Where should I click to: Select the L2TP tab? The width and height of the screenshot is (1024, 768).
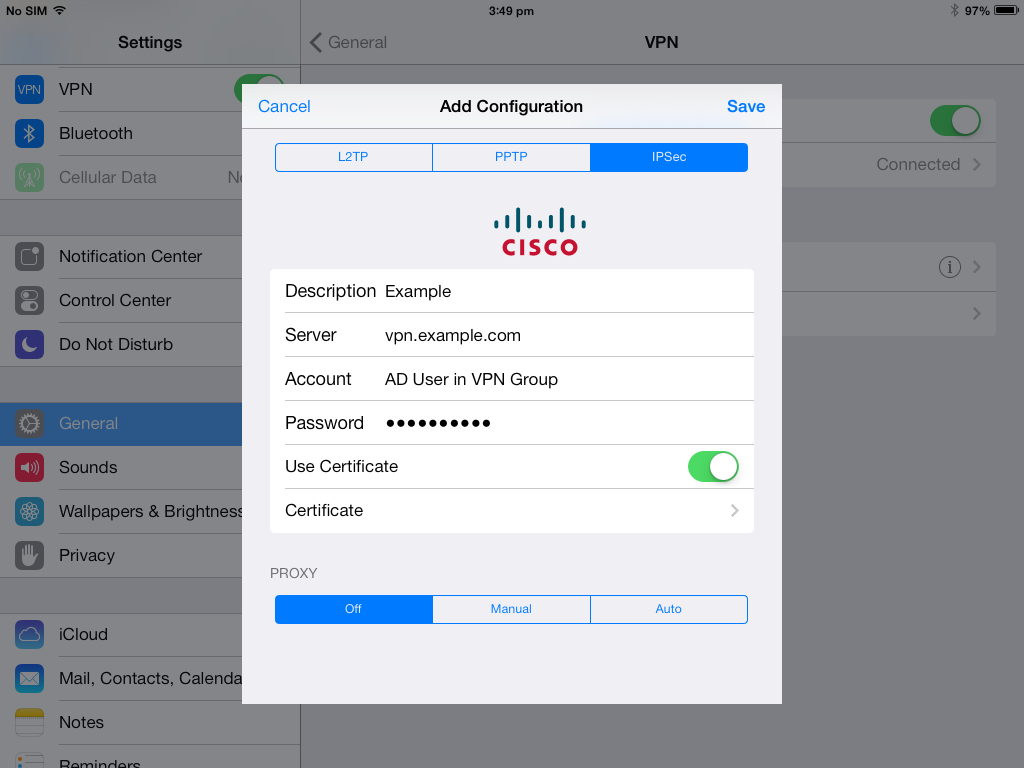pyautogui.click(x=353, y=157)
